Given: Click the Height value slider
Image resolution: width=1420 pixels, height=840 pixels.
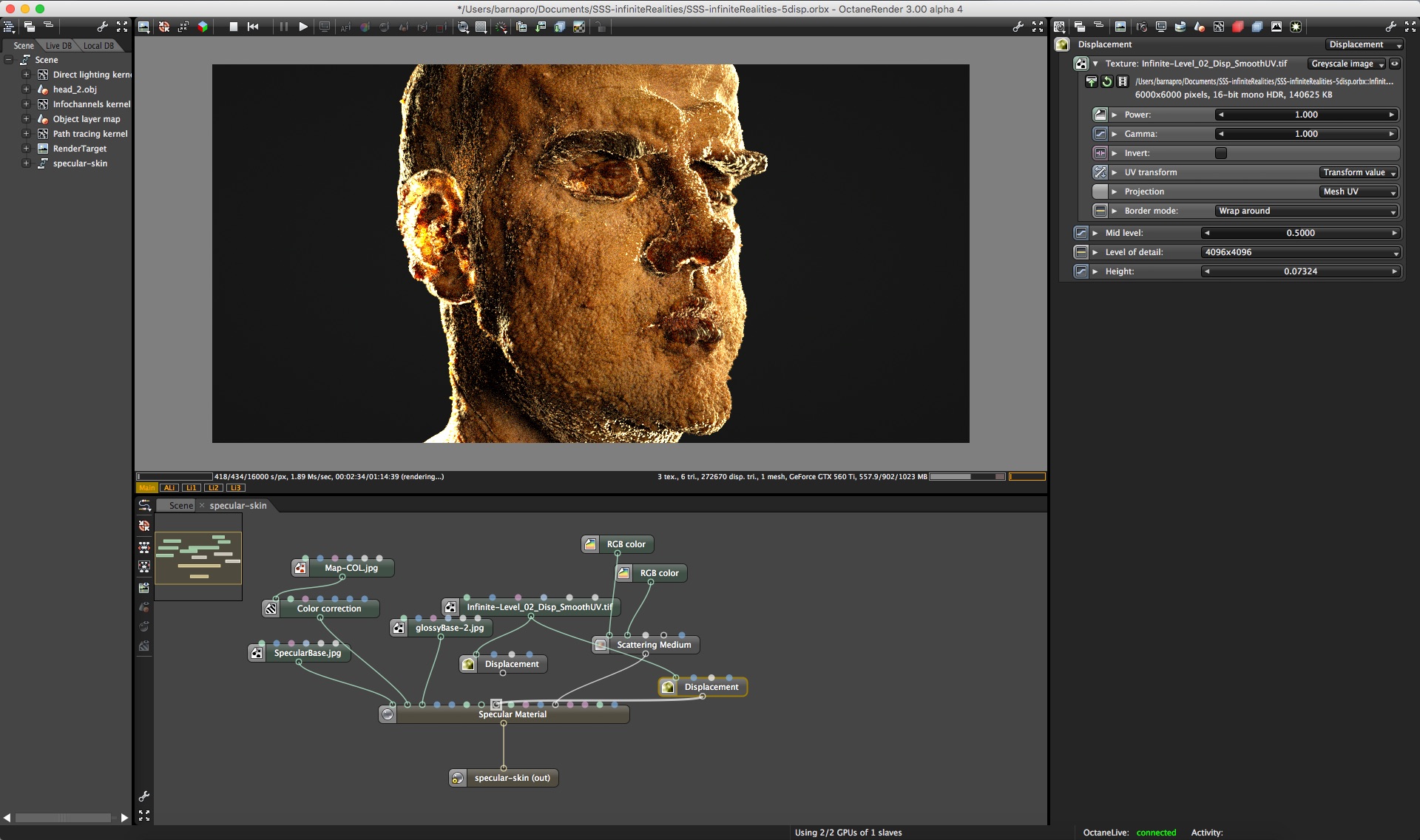Looking at the screenshot, I should (1301, 271).
